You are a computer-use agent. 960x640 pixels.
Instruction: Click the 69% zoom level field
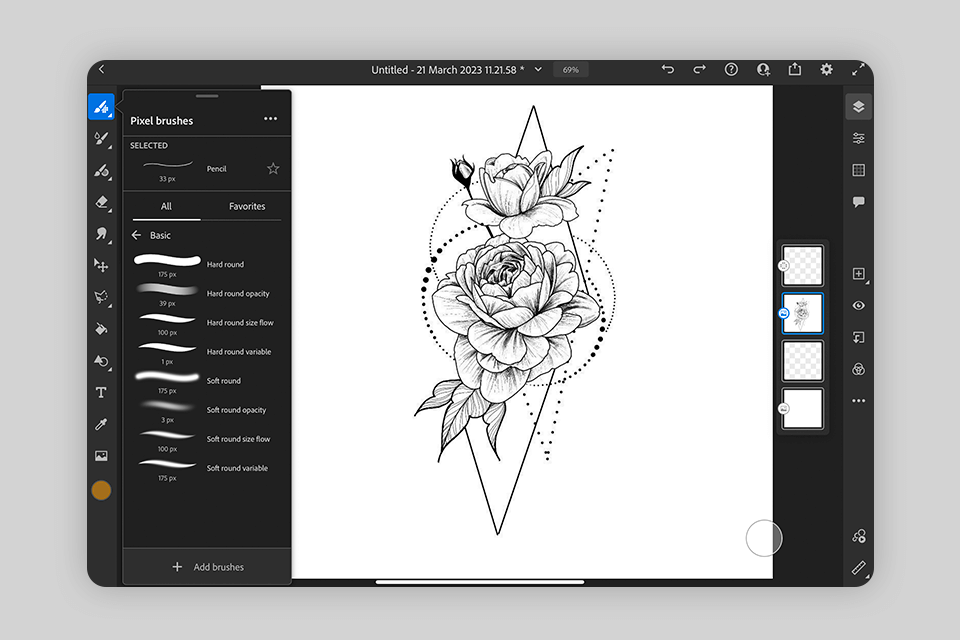coord(571,70)
